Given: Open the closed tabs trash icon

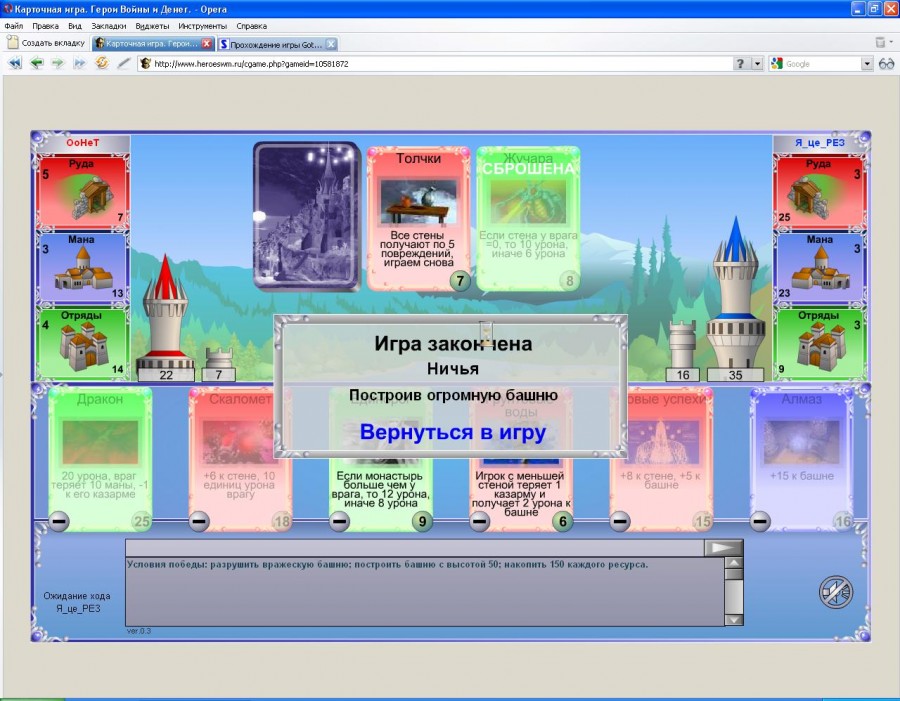Looking at the screenshot, I should pos(880,42).
